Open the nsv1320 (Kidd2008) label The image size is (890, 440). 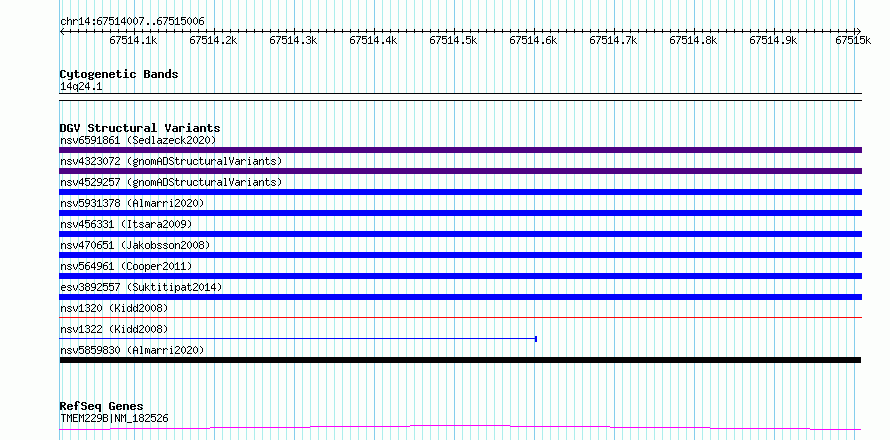pos(114,308)
